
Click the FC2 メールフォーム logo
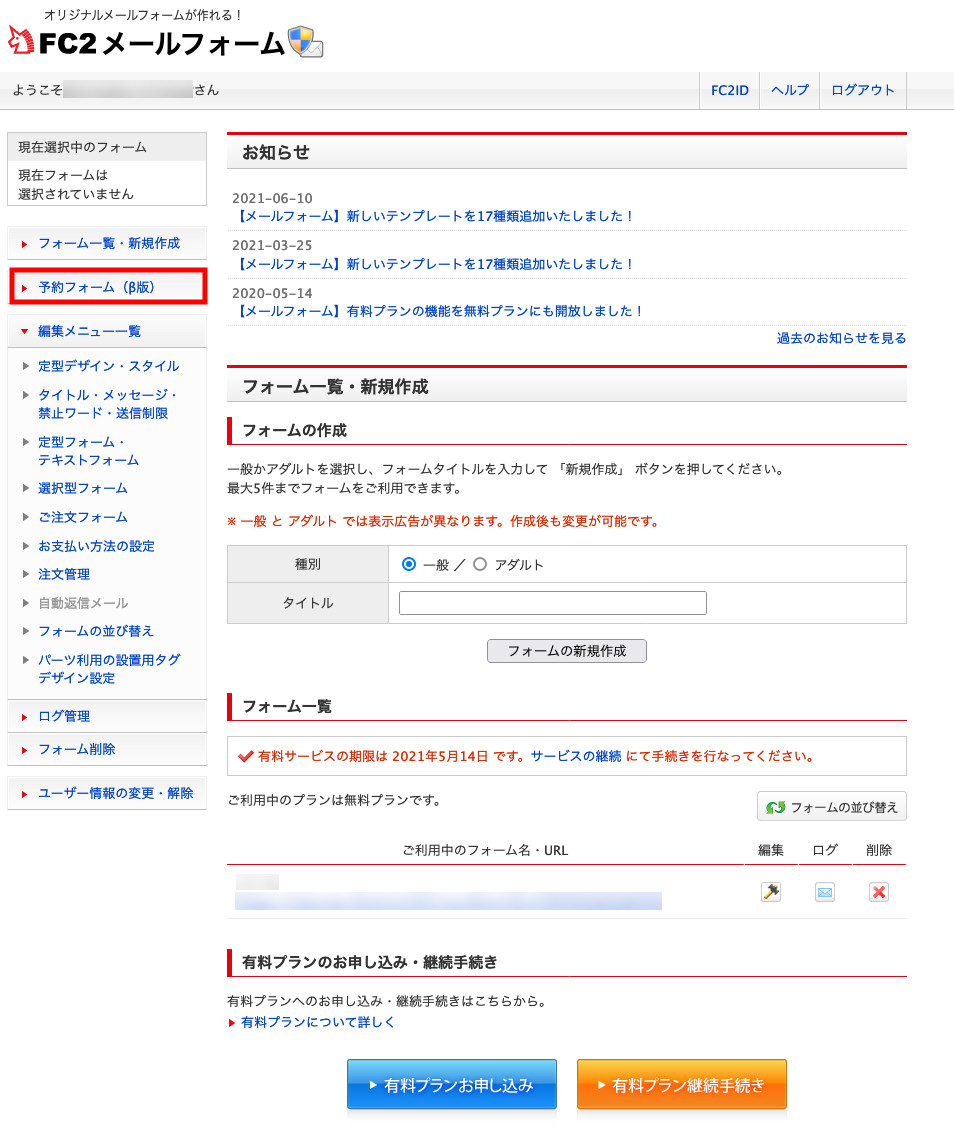(165, 42)
